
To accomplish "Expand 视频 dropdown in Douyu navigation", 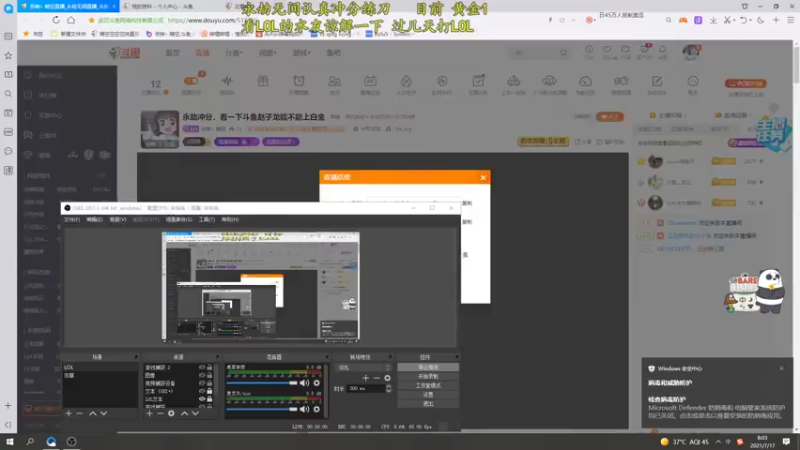I will (267, 53).
